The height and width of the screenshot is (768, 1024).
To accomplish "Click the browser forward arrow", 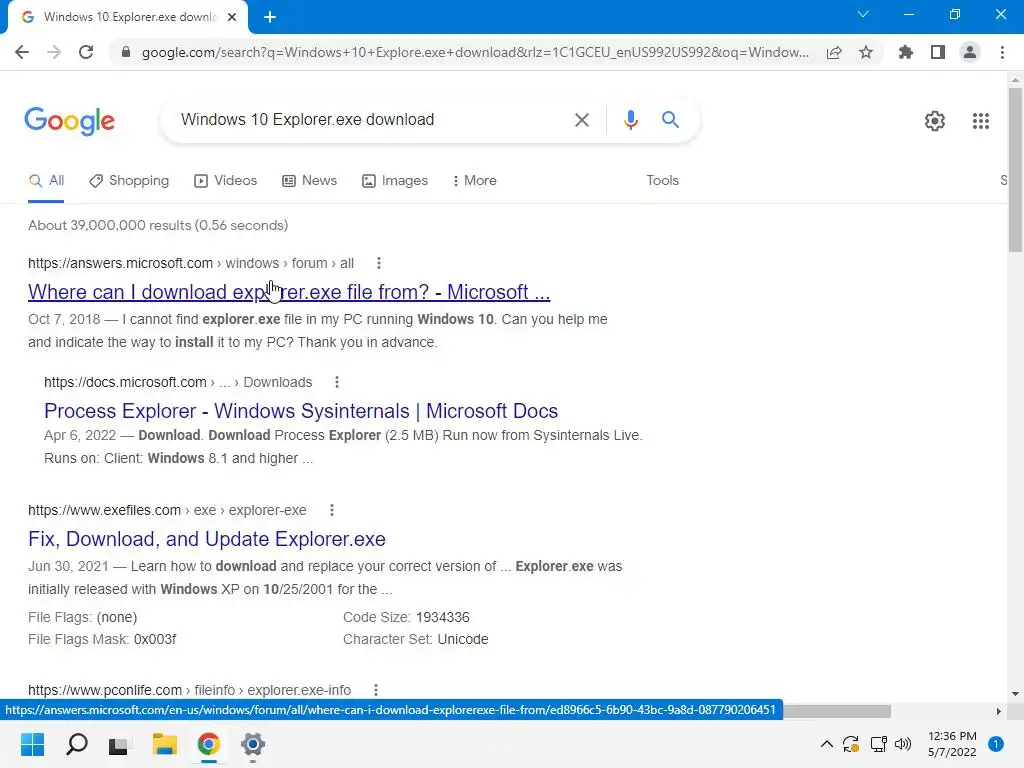I will 54,52.
